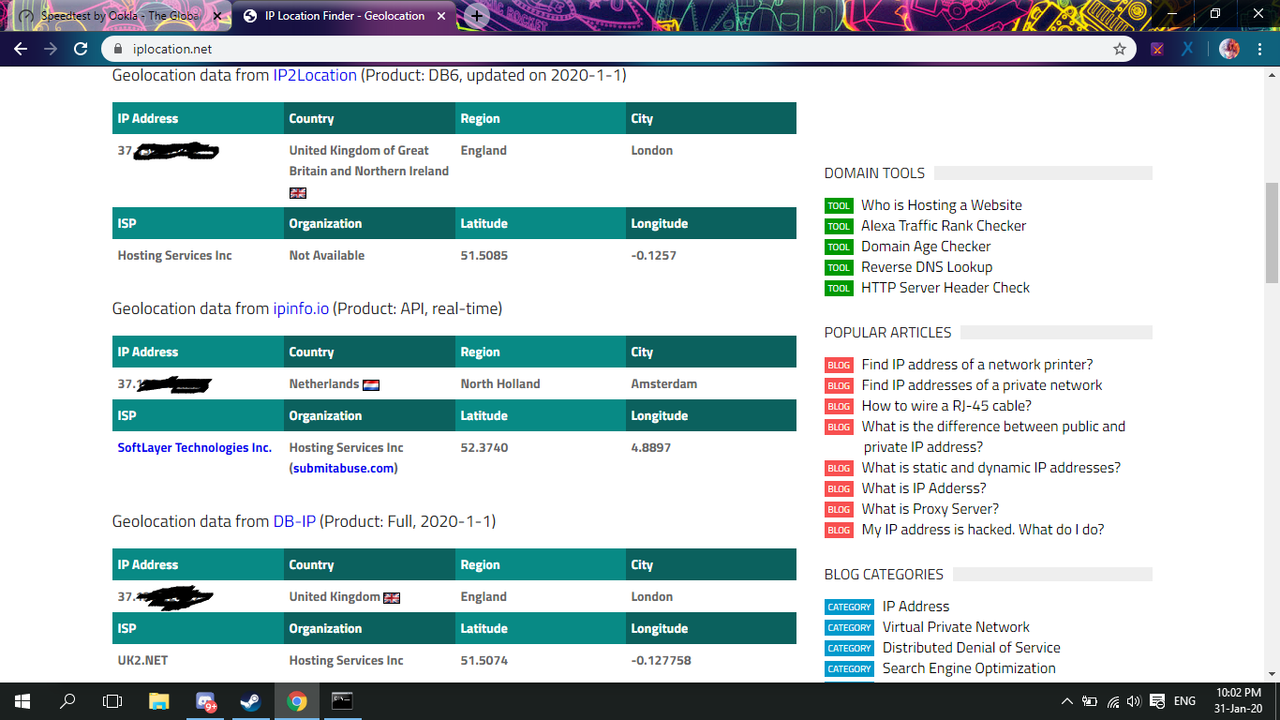Open the Windows Start menu

(22, 701)
